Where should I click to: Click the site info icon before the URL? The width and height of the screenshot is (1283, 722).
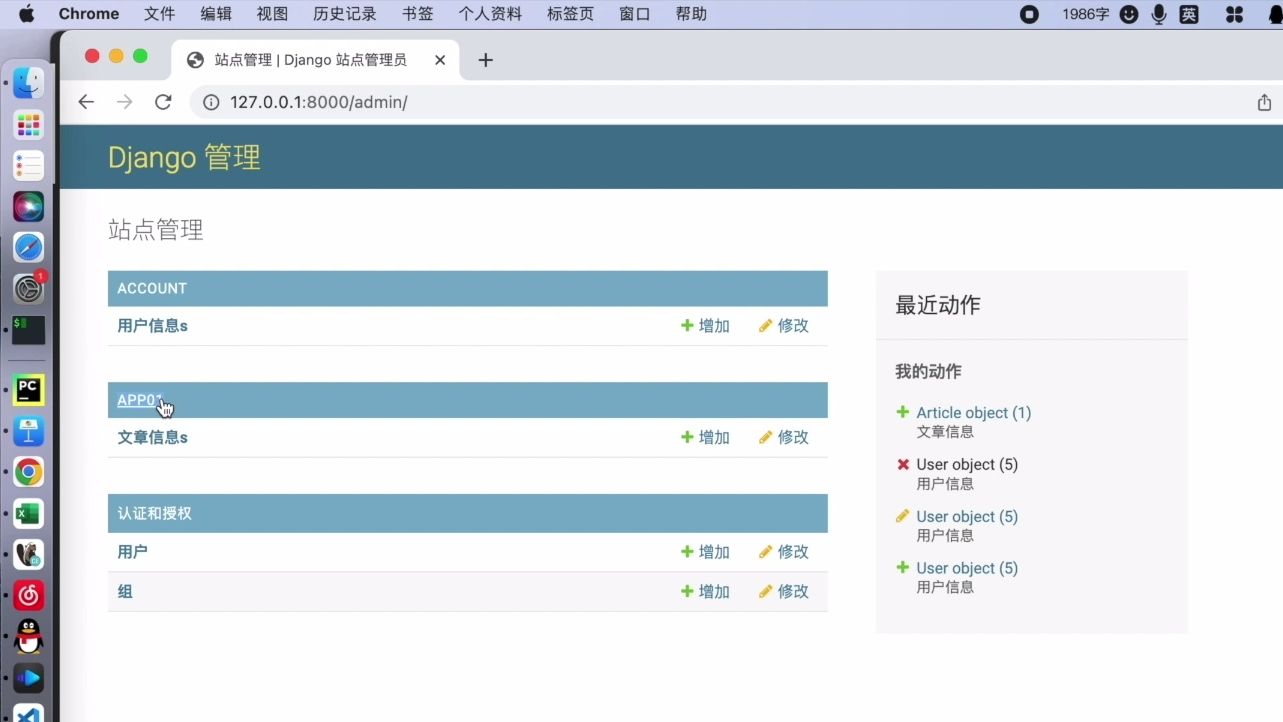209,101
